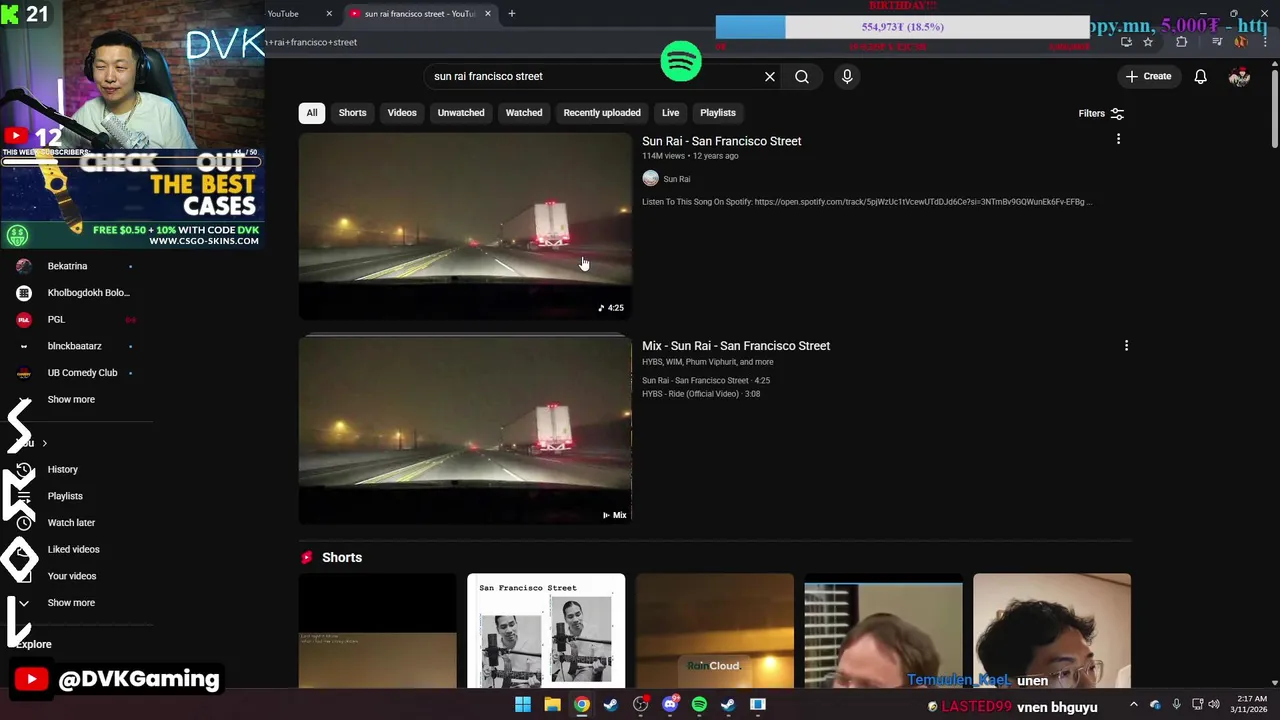This screenshot has height=720, width=1280.
Task: Play the Sun Rai 4:25 video thumbnail
Action: pyautogui.click(x=465, y=226)
